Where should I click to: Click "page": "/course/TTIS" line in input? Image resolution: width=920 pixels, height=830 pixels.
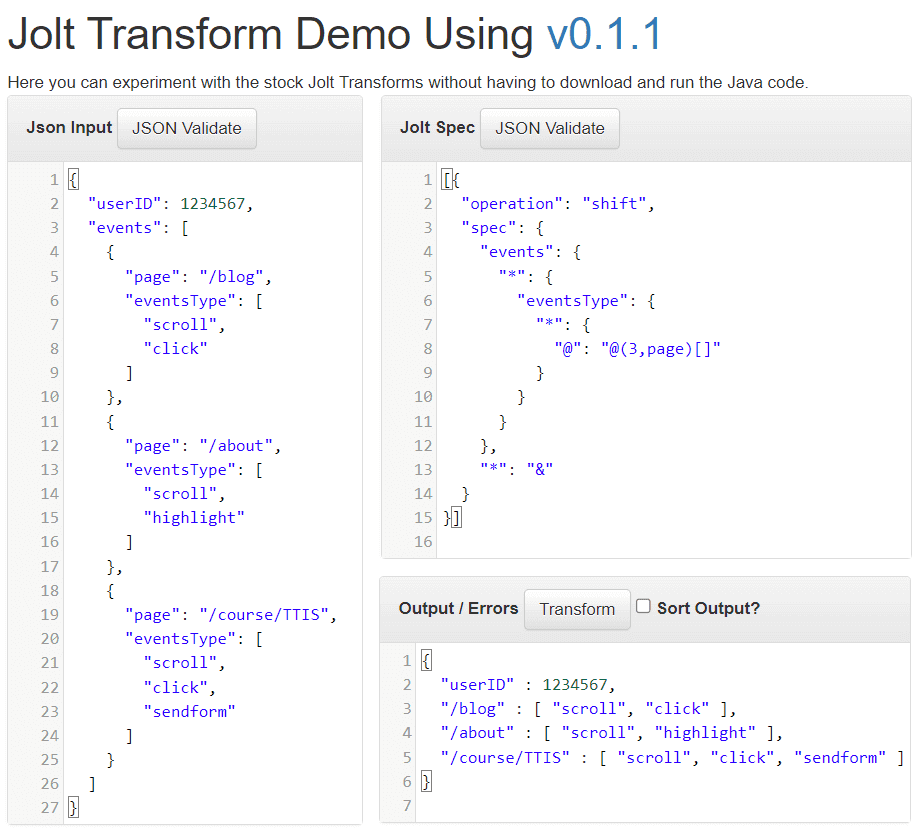point(231,615)
